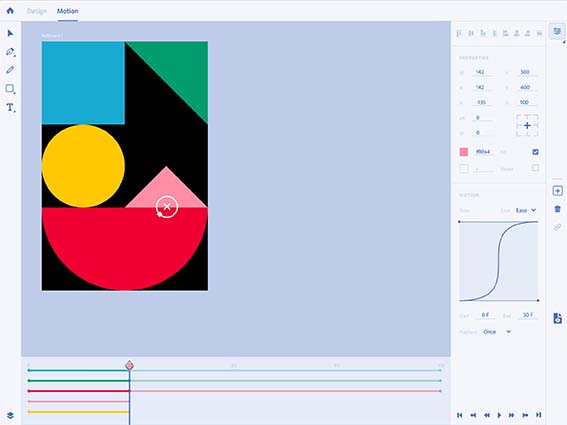Click the pink fill color swatch
Viewport: 567px width, 425px height.
pos(464,152)
